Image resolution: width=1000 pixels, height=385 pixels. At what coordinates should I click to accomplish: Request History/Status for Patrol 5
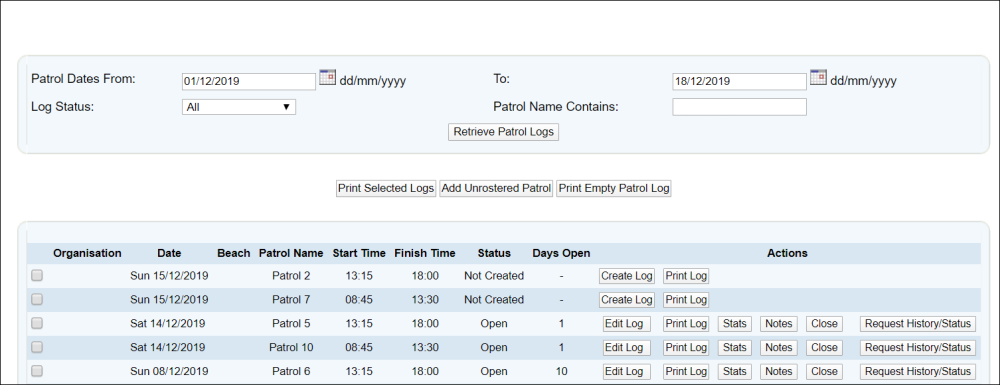click(918, 324)
